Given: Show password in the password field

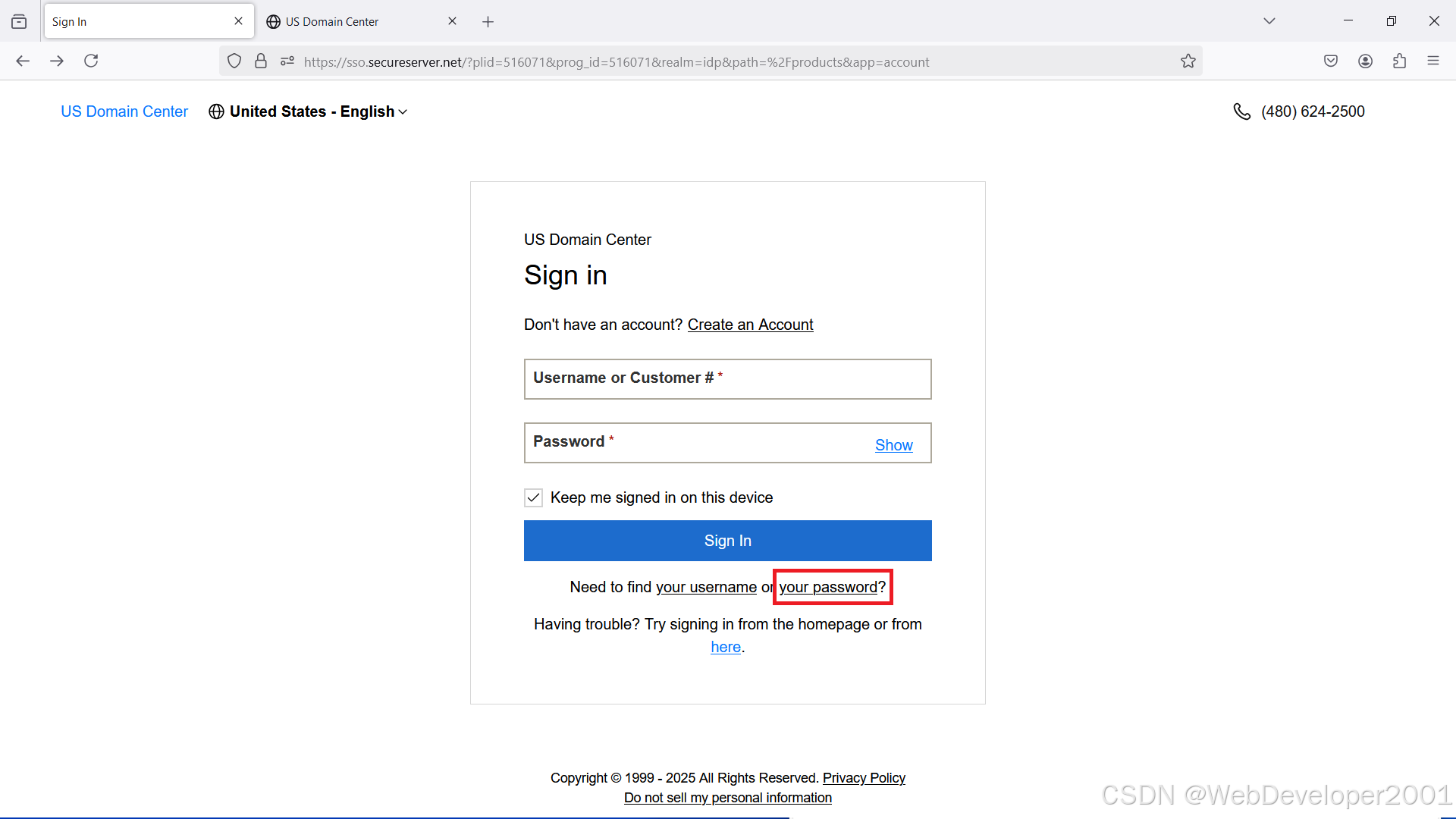Looking at the screenshot, I should (x=893, y=445).
